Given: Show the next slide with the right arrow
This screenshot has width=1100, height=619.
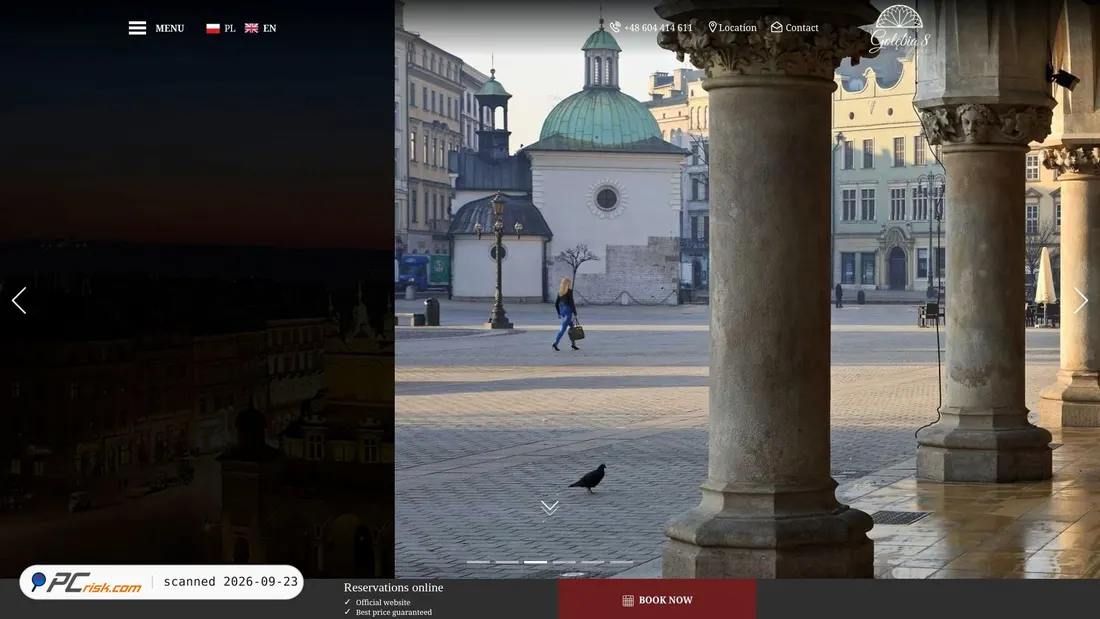Looking at the screenshot, I should [x=1080, y=300].
